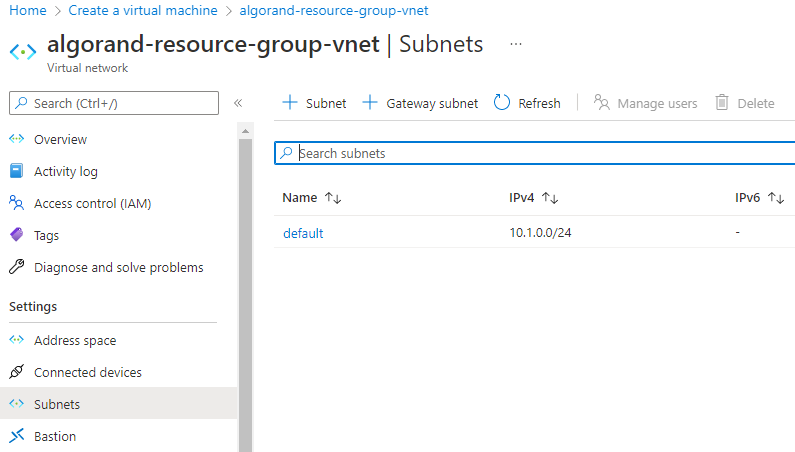Screen dimensions: 795x452
Task: Click the Manage users button
Action: pos(645,103)
